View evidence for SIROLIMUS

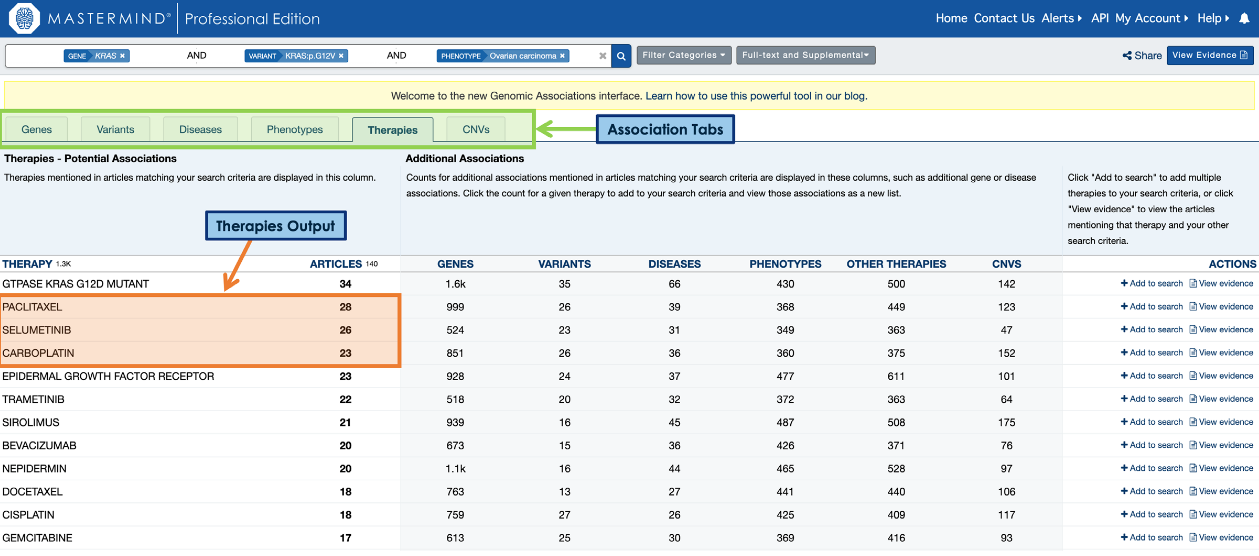point(1221,422)
